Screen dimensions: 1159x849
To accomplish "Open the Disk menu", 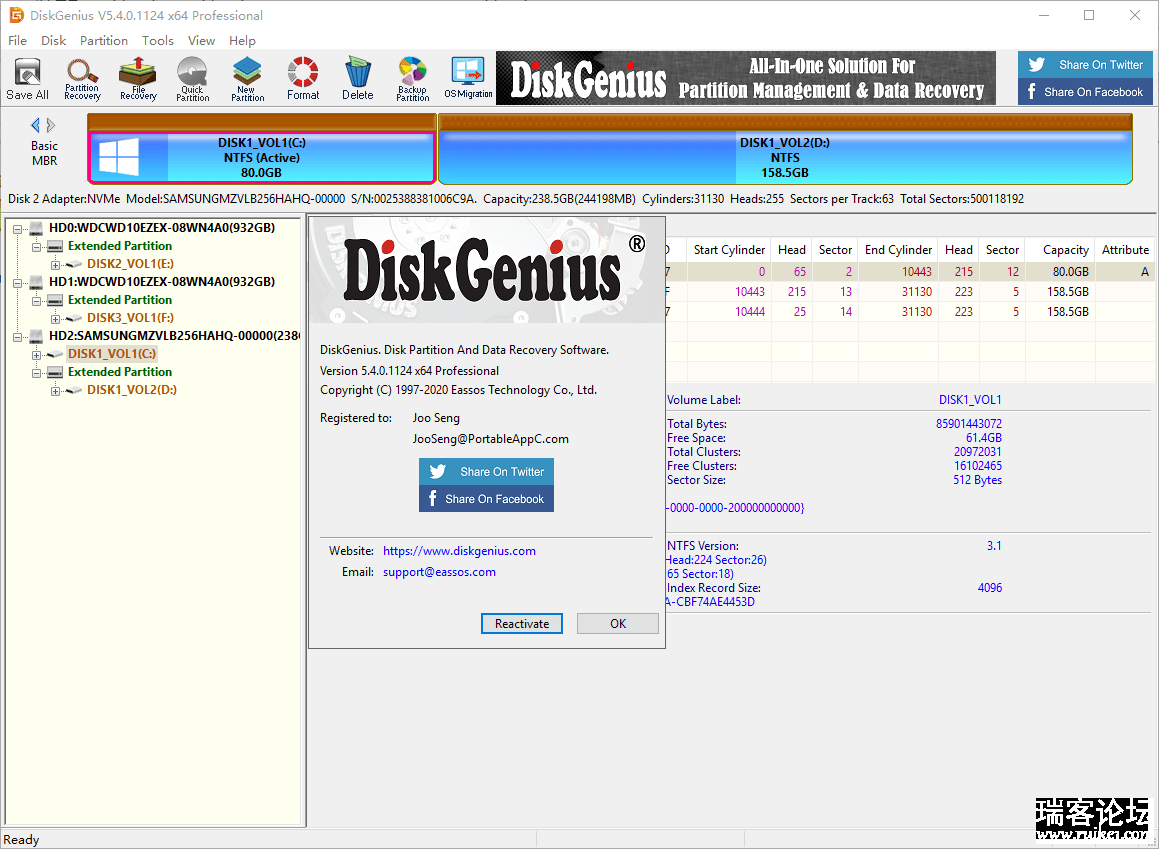I will coord(53,41).
